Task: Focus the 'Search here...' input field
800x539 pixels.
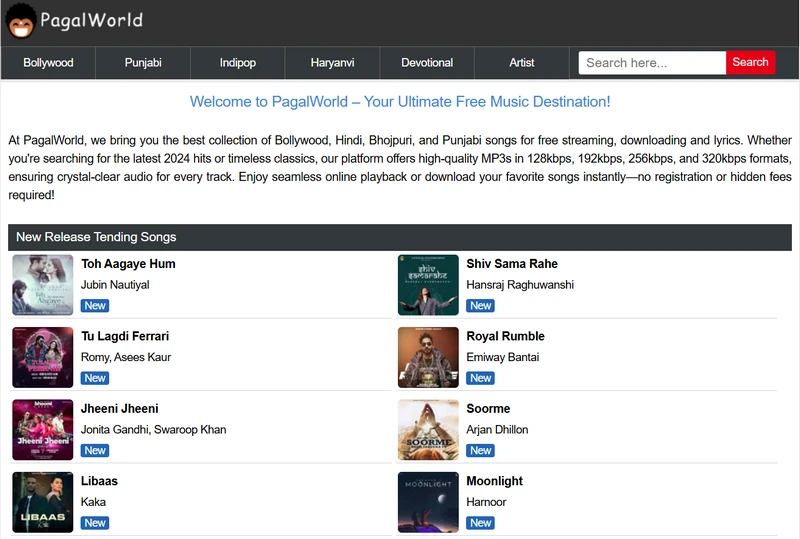Action: [652, 63]
